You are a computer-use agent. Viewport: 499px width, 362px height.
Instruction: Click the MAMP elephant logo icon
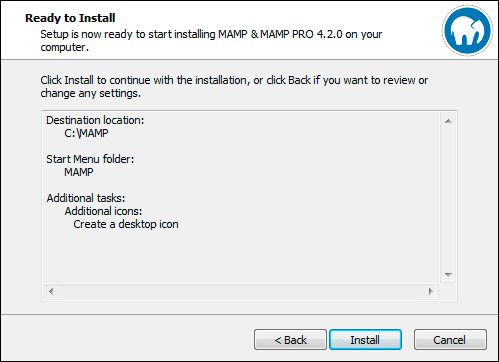467,30
